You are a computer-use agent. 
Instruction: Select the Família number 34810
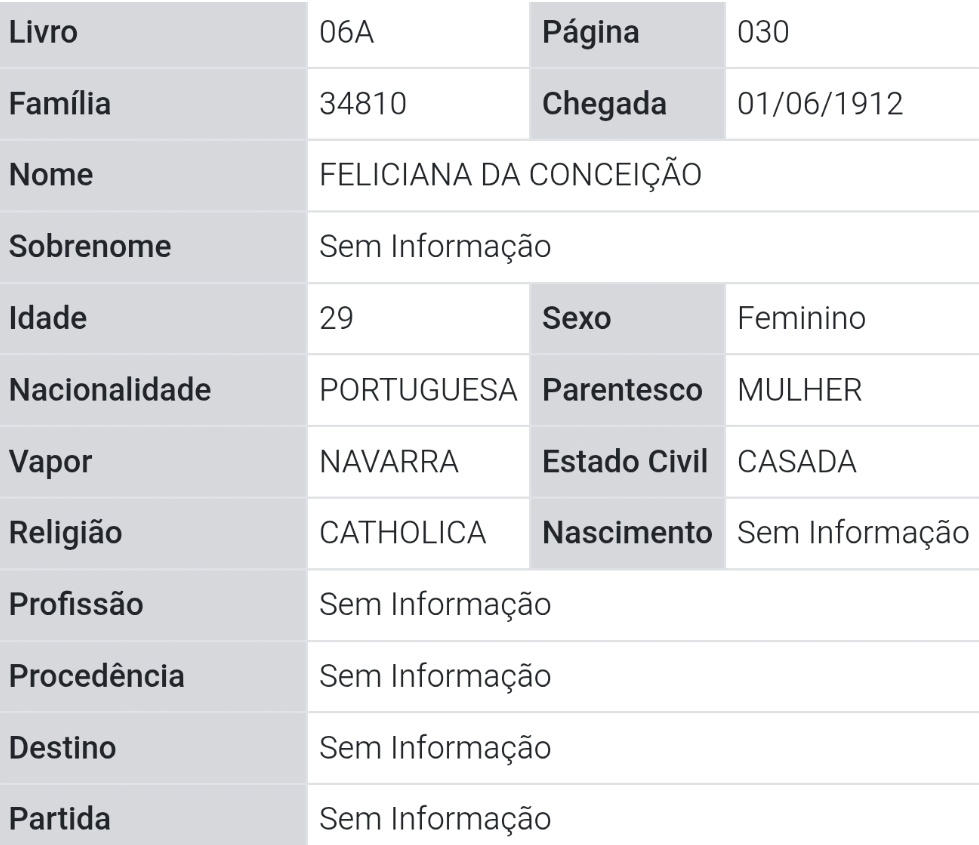pyautogui.click(x=363, y=103)
